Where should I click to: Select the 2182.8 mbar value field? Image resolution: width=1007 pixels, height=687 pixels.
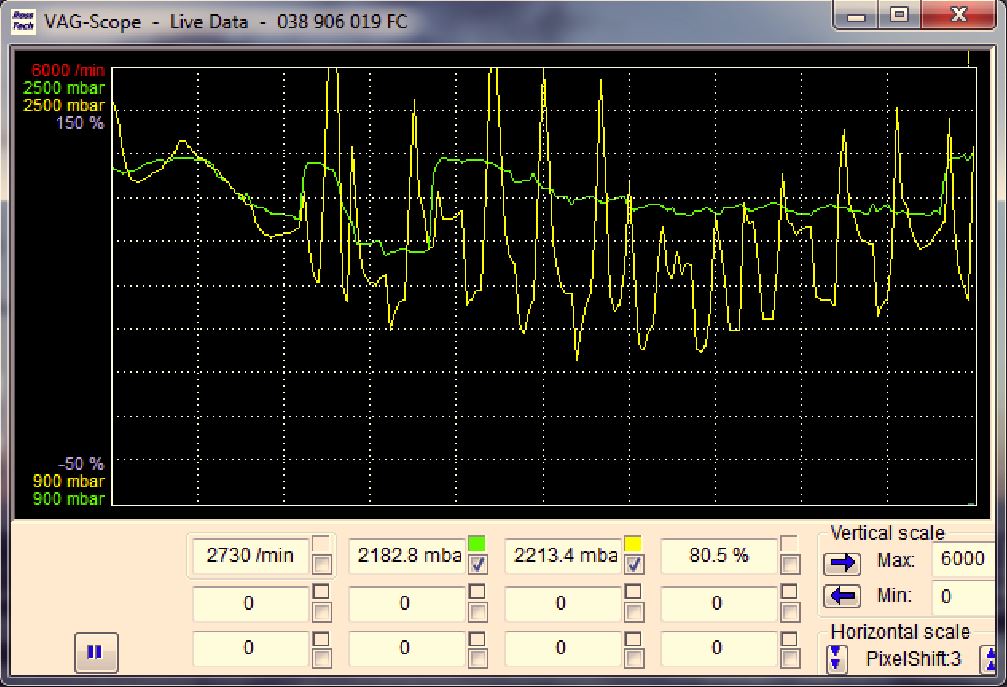[407, 555]
